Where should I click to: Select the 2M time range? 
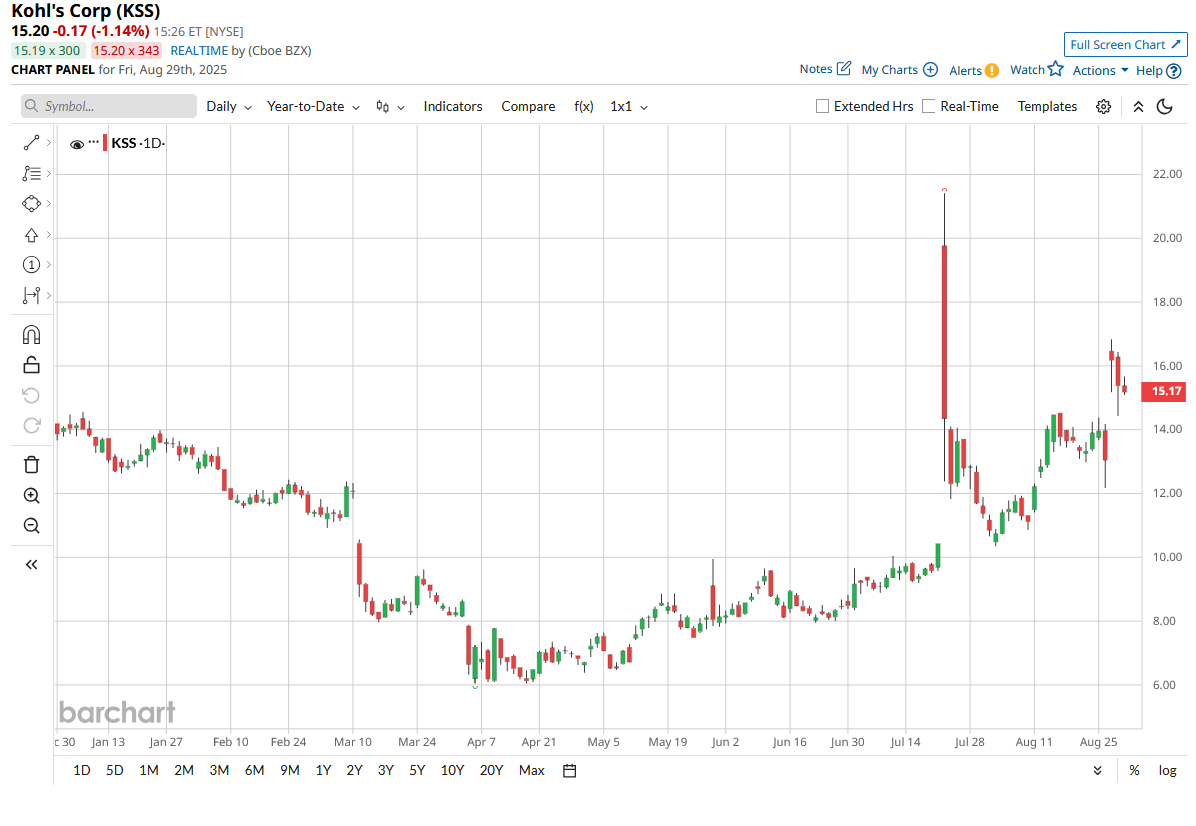pyautogui.click(x=183, y=770)
